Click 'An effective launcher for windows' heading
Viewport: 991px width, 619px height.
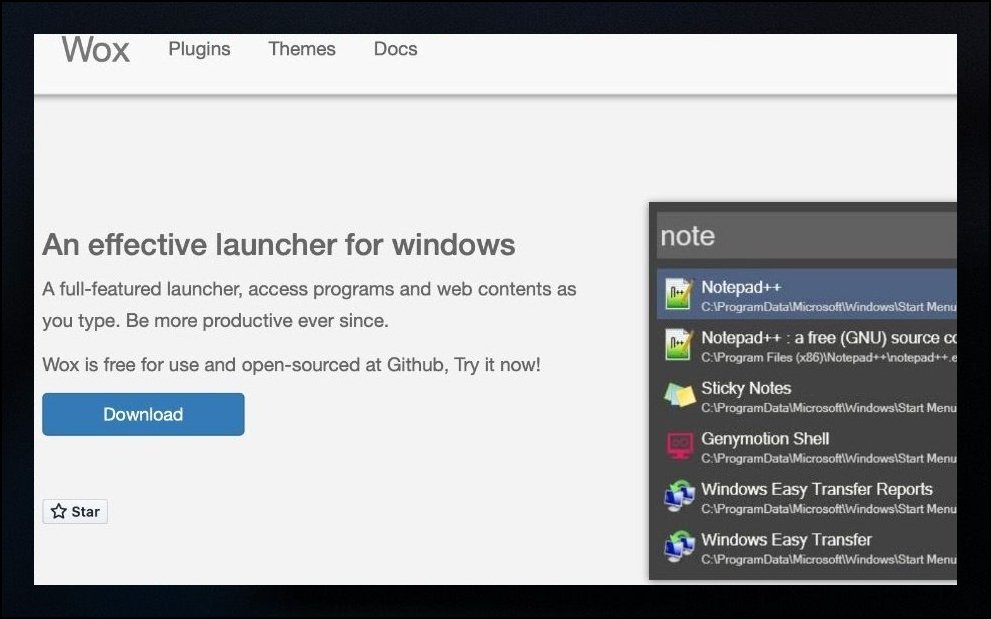(279, 245)
